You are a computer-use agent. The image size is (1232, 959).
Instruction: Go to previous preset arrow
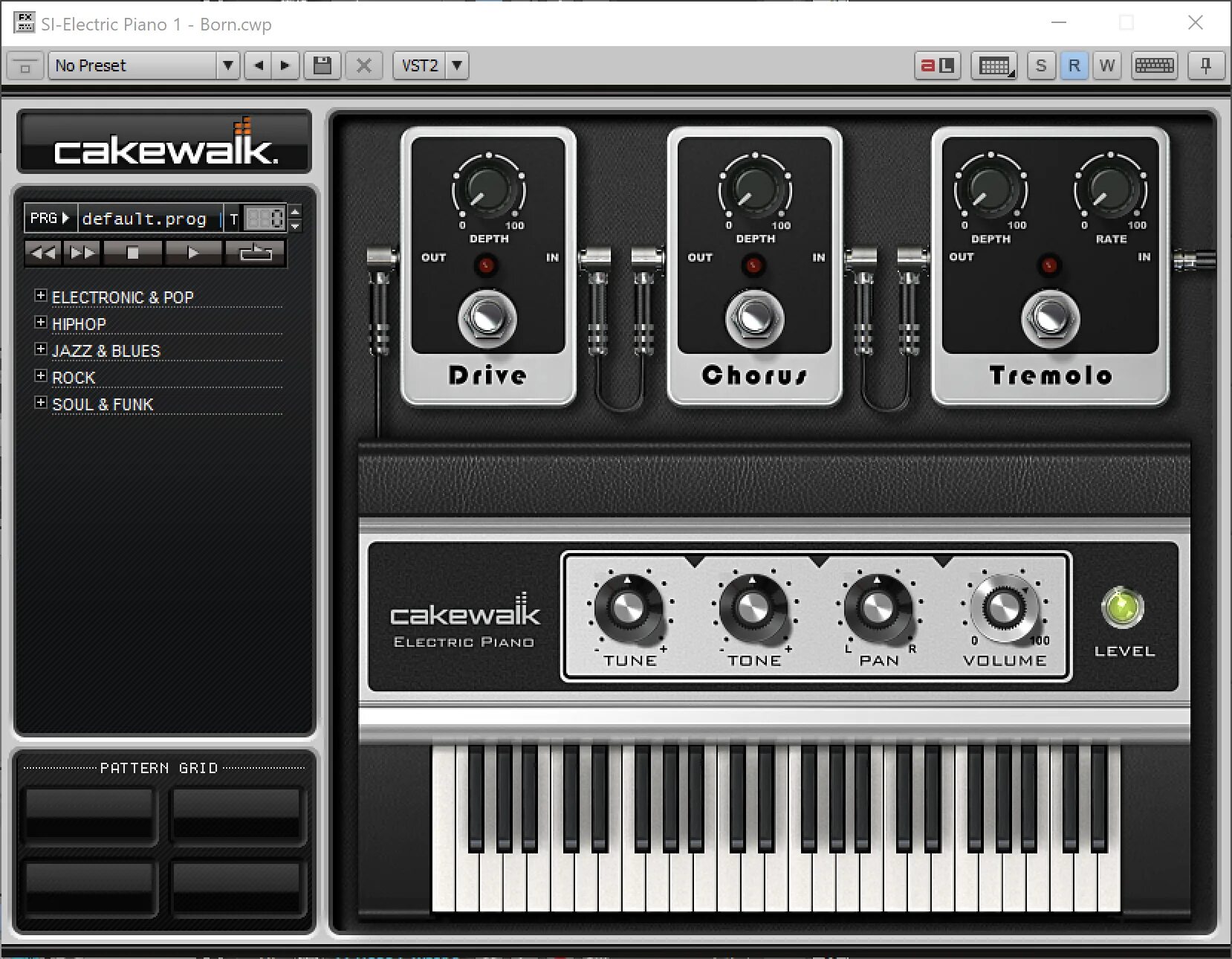pyautogui.click(x=258, y=66)
